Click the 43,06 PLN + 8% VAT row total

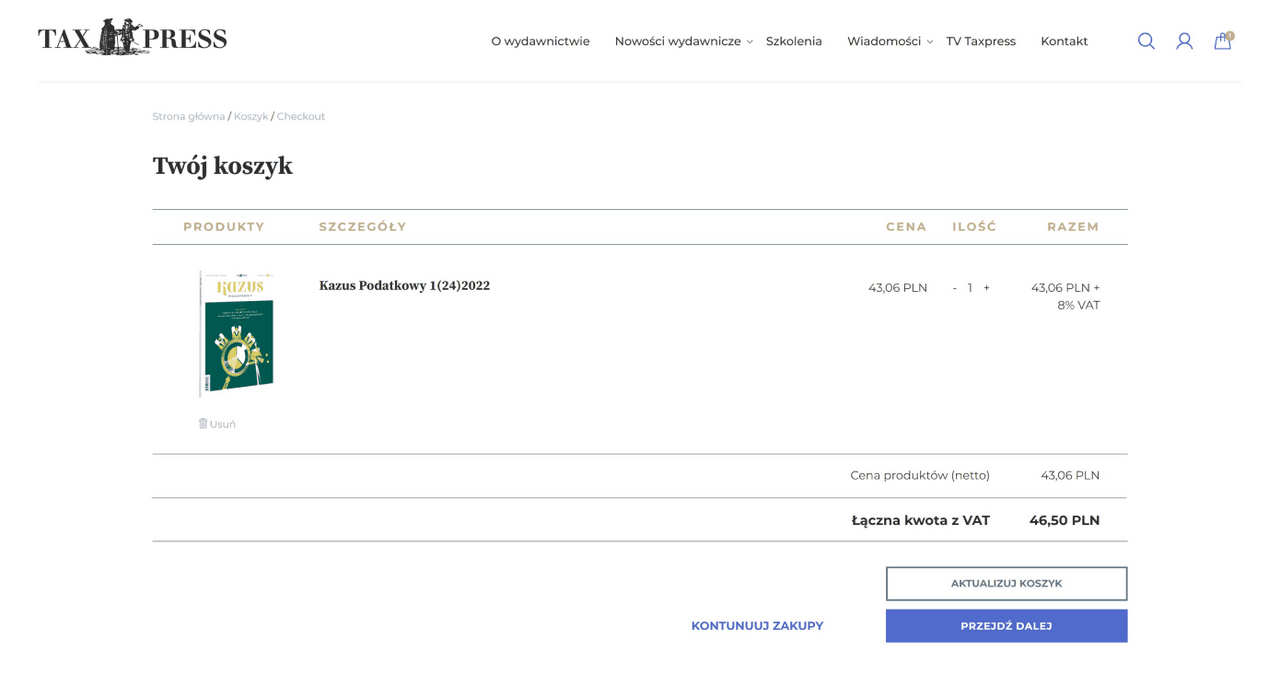tap(1065, 296)
